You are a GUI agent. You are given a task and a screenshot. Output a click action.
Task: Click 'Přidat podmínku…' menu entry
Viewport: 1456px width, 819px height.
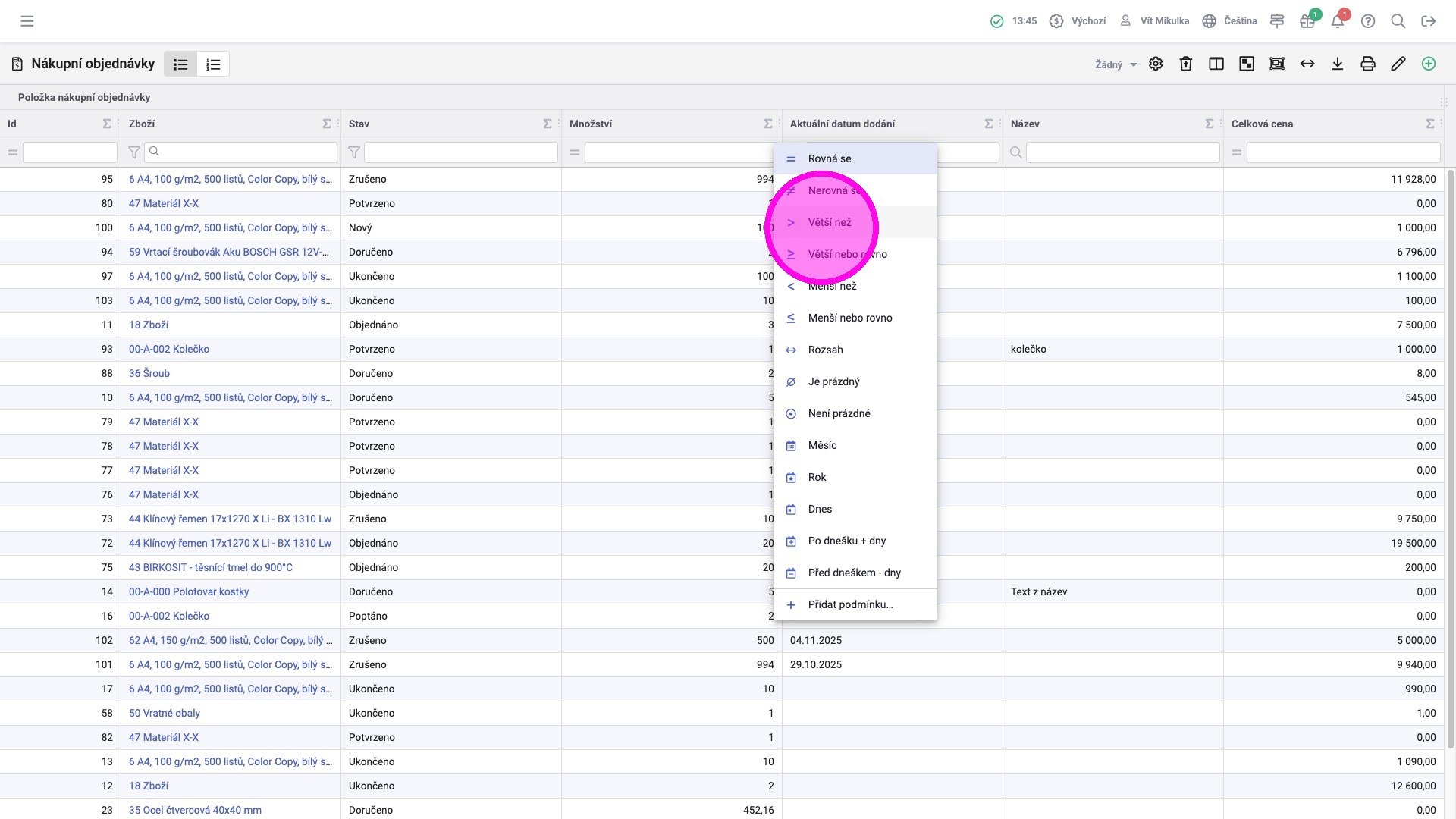[x=850, y=604]
